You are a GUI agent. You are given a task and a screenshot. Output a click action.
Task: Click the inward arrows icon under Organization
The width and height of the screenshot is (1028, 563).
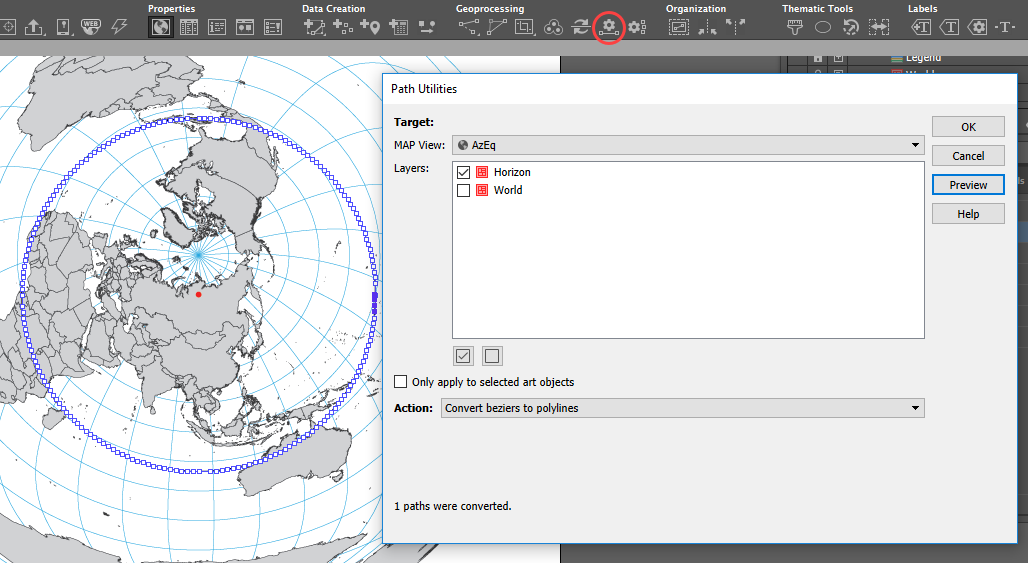coord(707,27)
